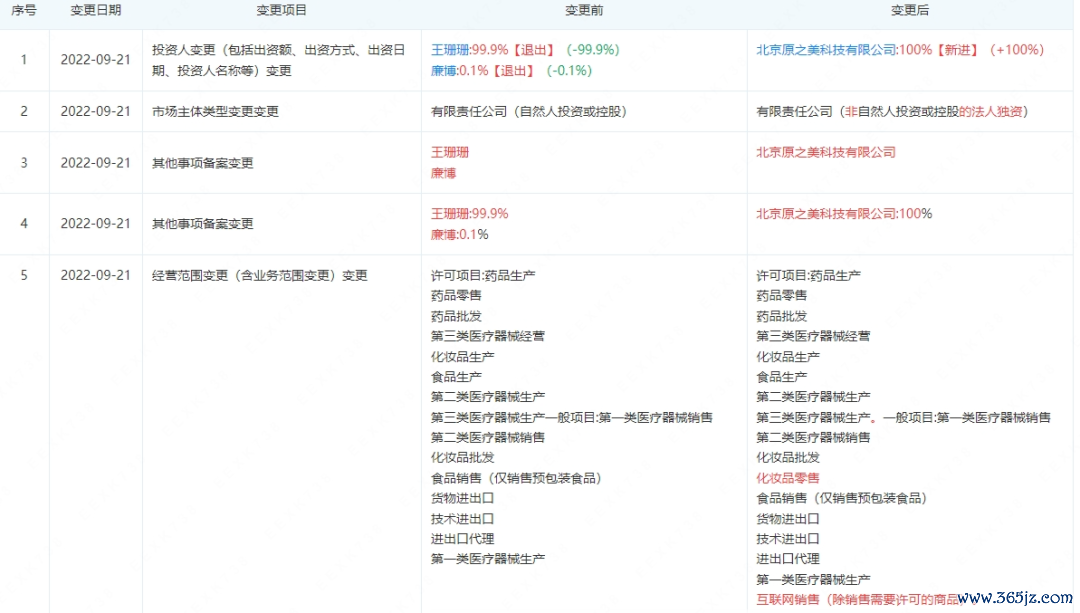1080x613 pixels.
Task: Click red 北京原之美科技有限公司 in row 3
Action: [x=825, y=152]
